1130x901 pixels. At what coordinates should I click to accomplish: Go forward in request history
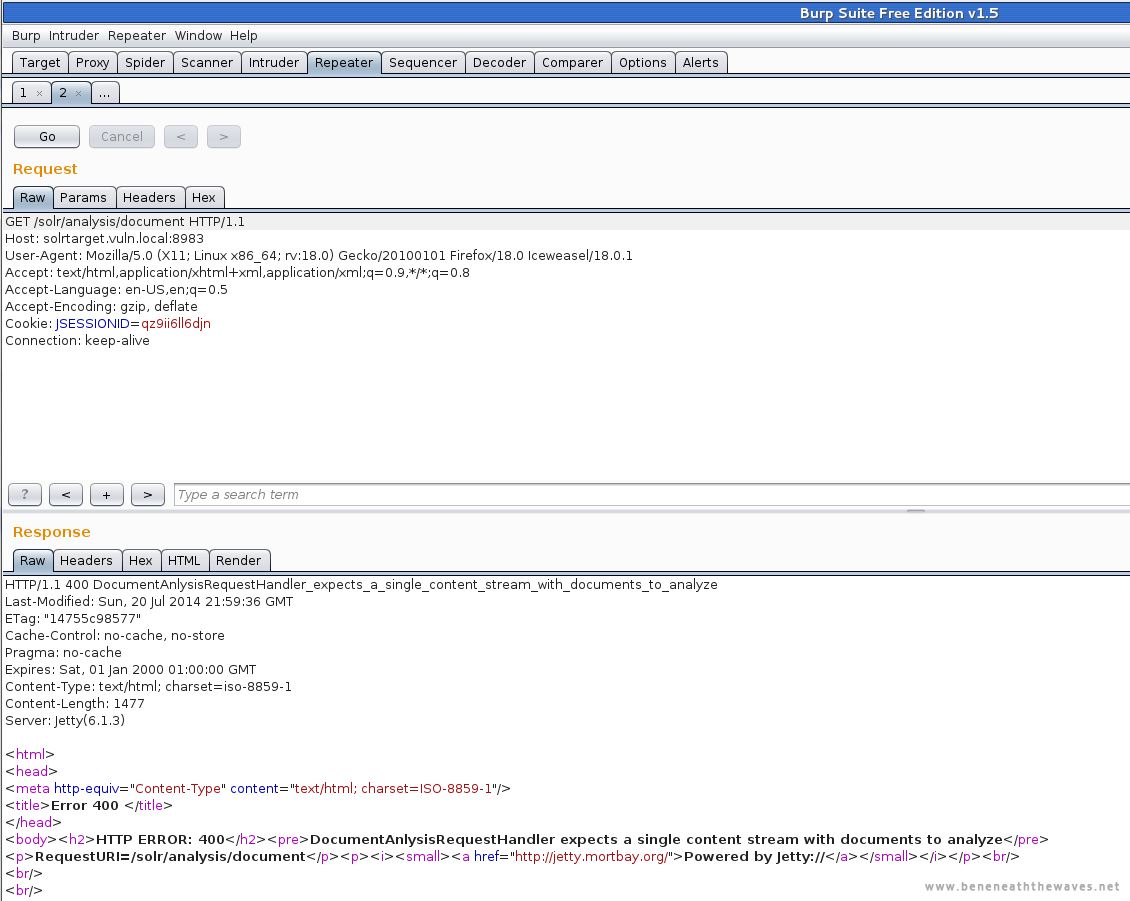coord(223,137)
